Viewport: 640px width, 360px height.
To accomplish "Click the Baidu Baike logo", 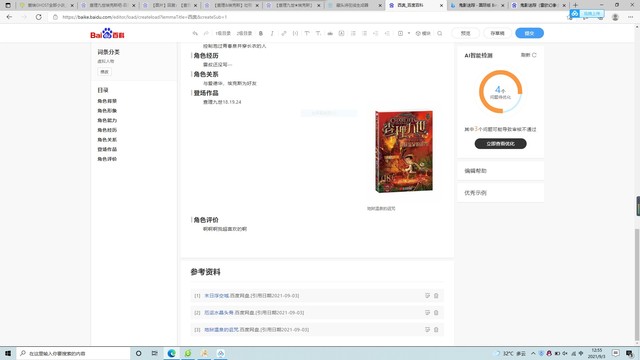I will coord(107,33).
